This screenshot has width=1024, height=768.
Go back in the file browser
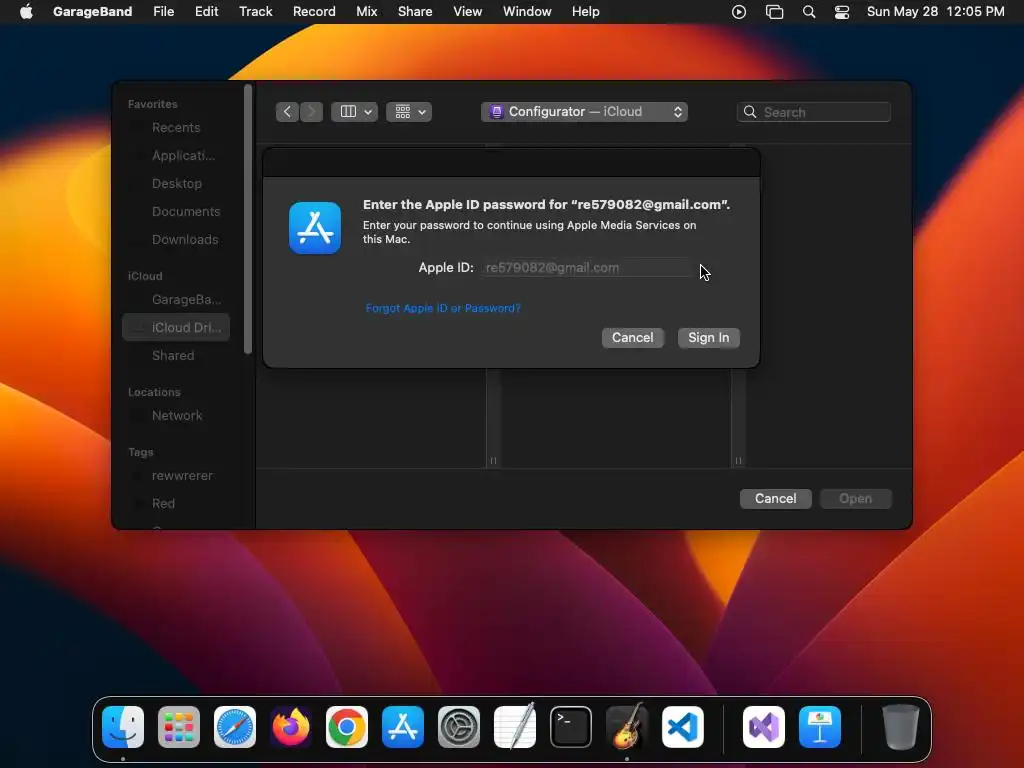(287, 112)
